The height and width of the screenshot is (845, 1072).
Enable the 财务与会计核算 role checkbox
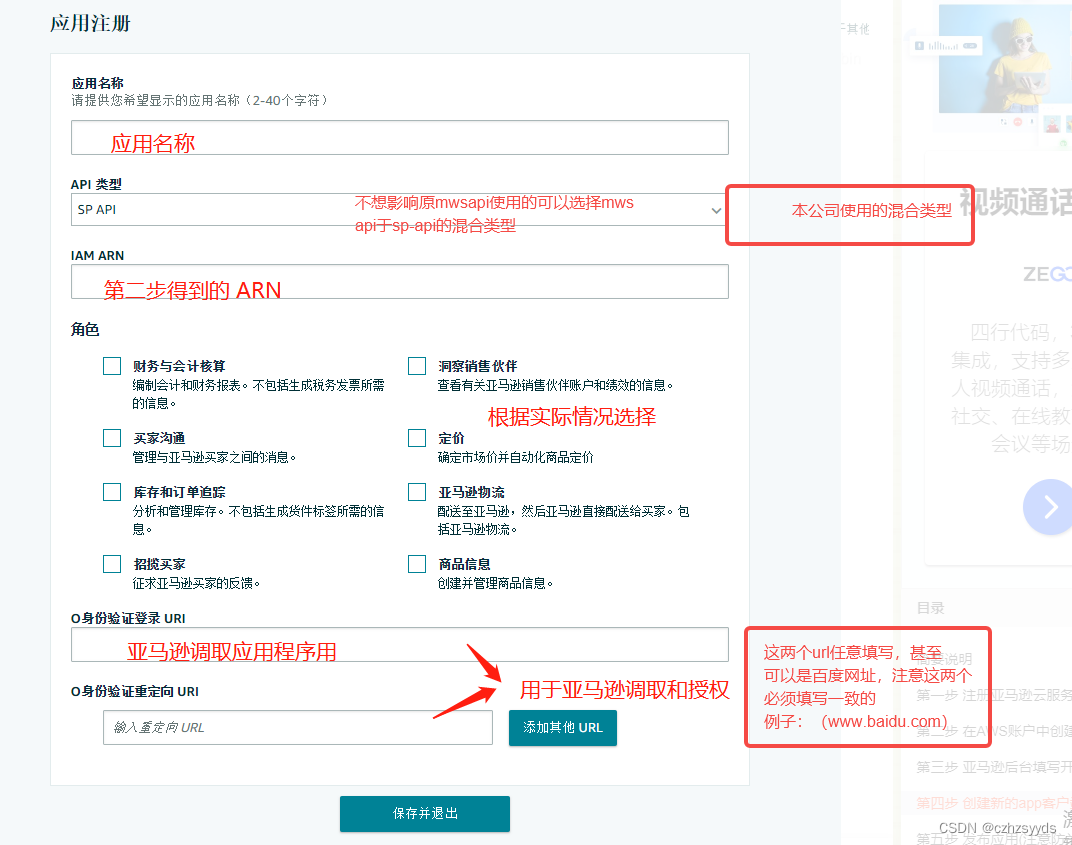(x=111, y=365)
